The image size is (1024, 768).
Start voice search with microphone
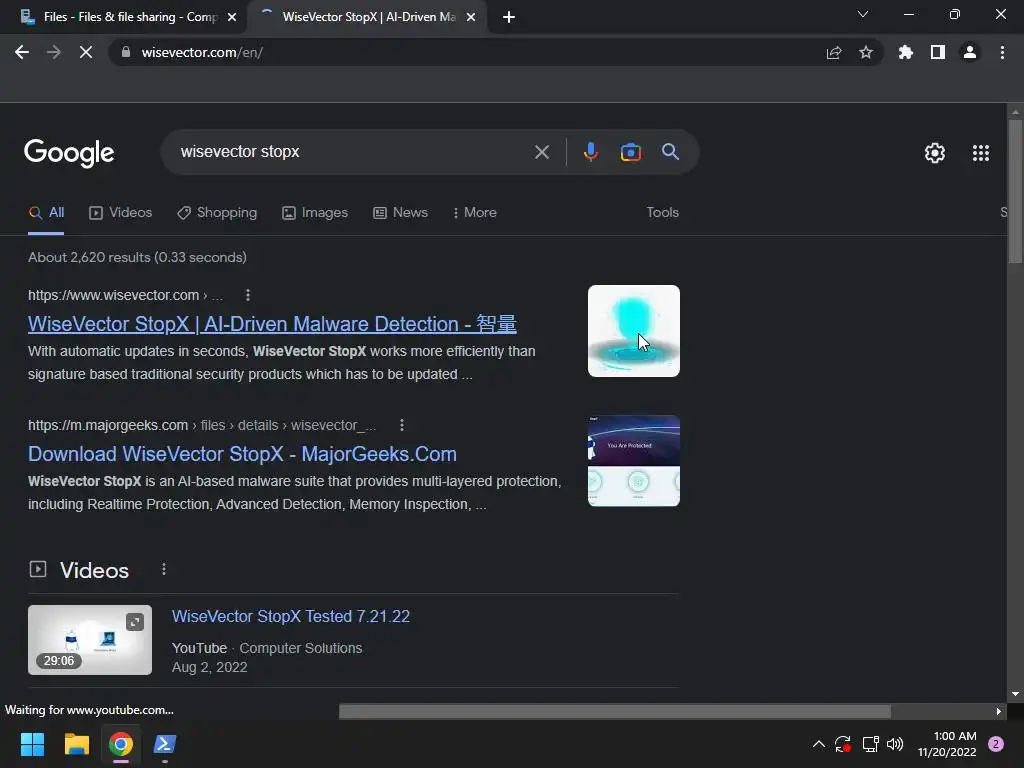590,152
